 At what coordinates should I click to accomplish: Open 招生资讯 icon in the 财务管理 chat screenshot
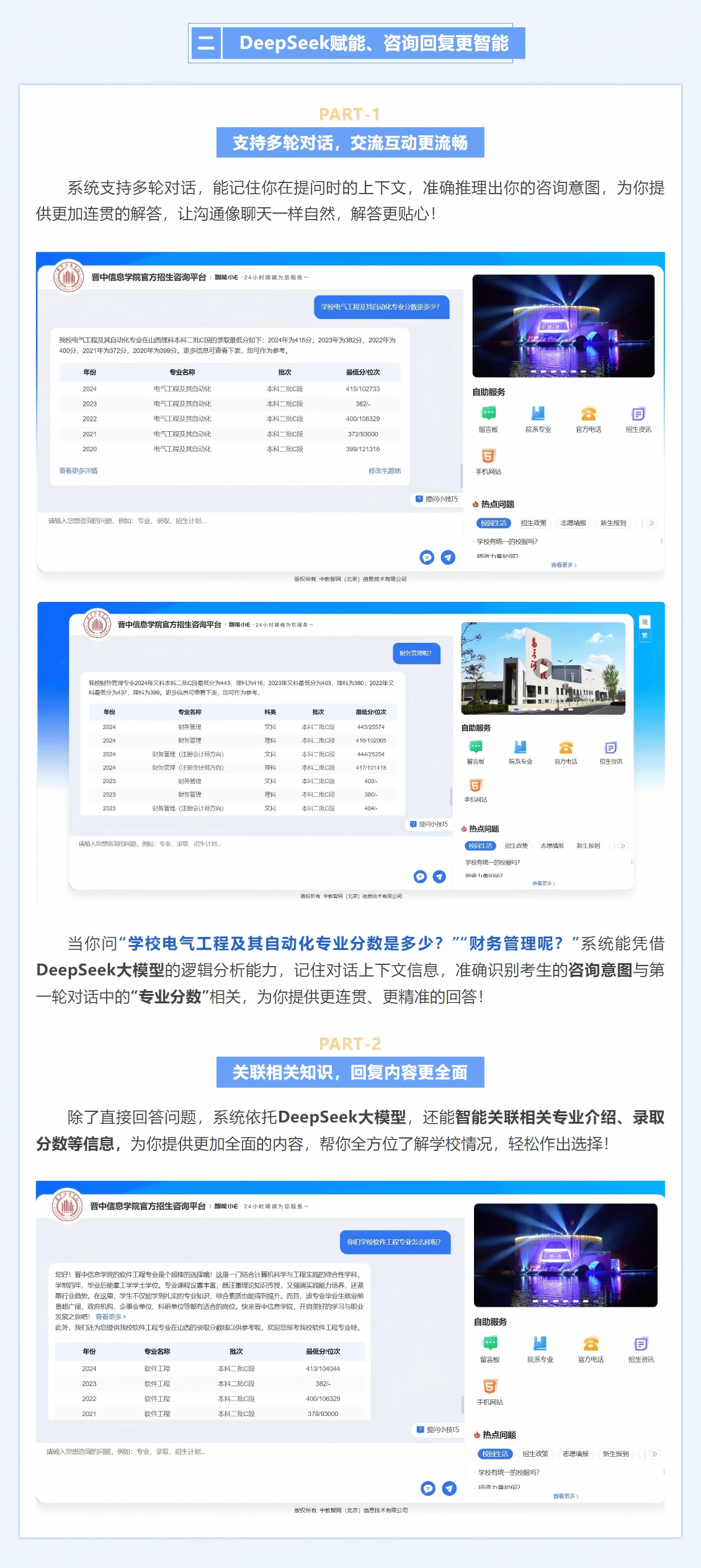611,747
